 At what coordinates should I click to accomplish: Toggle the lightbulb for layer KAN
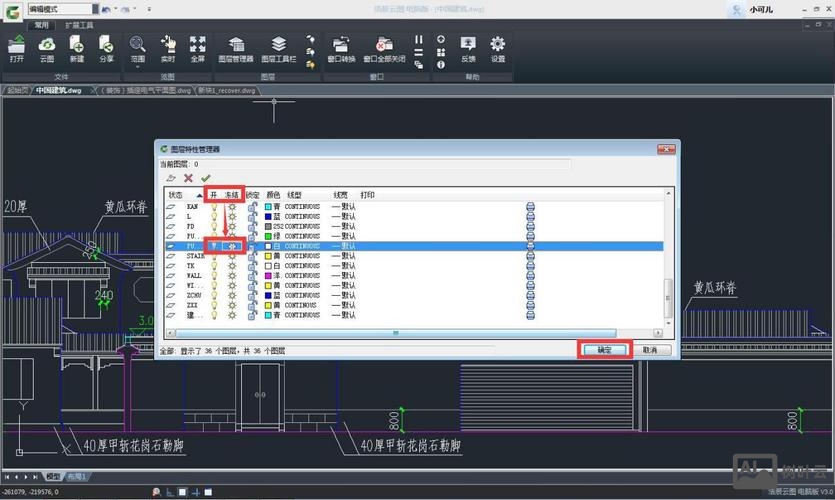(214, 207)
